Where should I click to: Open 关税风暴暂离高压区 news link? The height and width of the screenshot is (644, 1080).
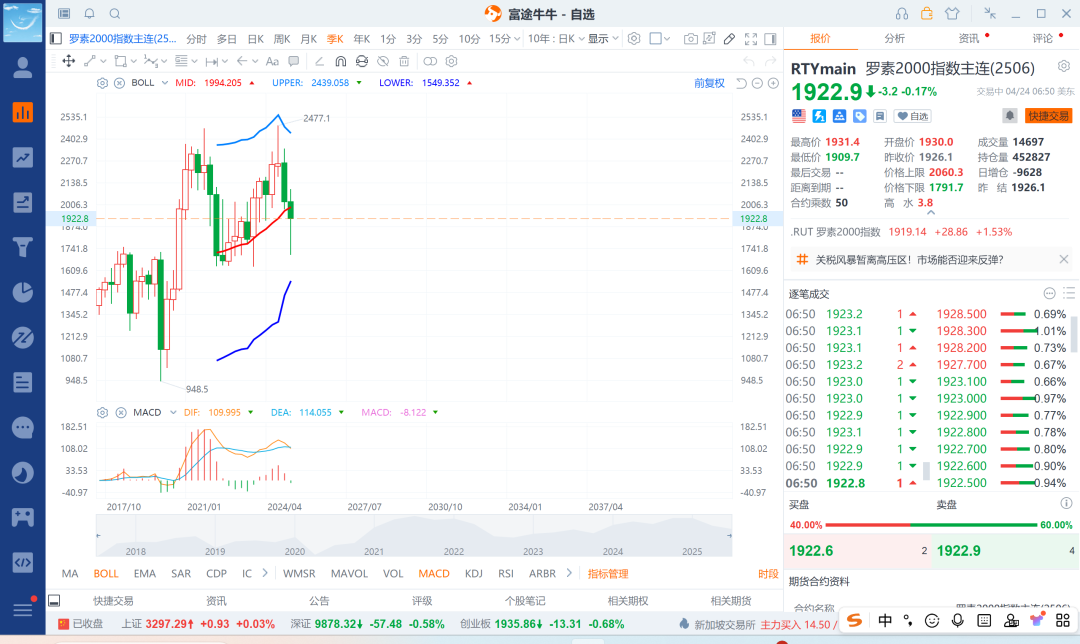pos(909,260)
